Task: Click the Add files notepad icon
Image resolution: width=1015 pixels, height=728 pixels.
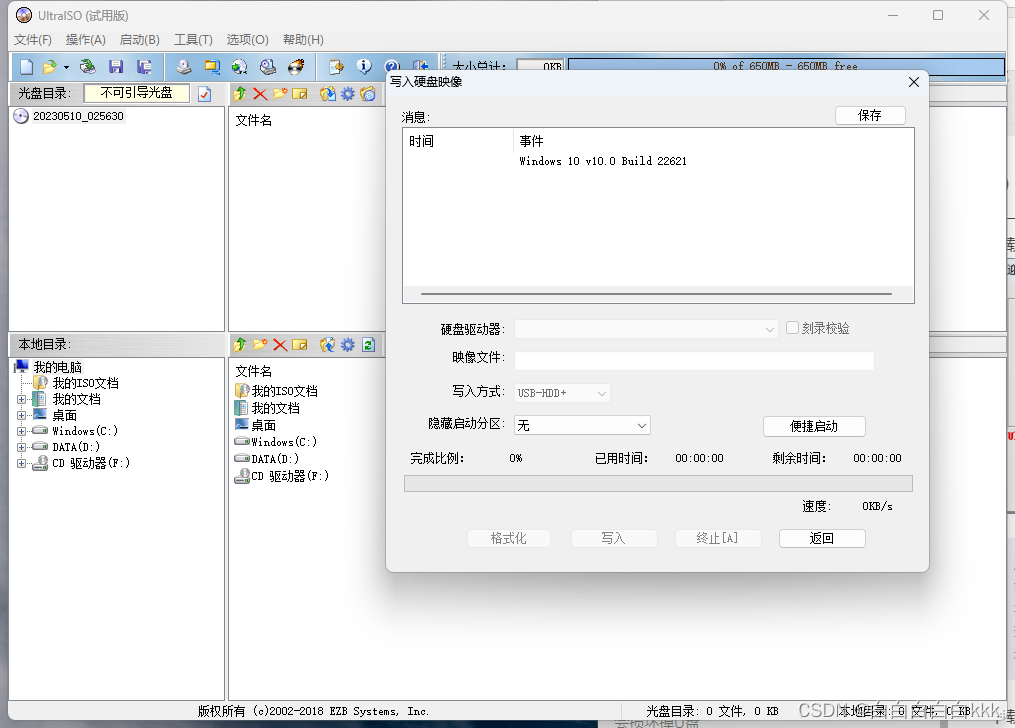Action: point(336,67)
